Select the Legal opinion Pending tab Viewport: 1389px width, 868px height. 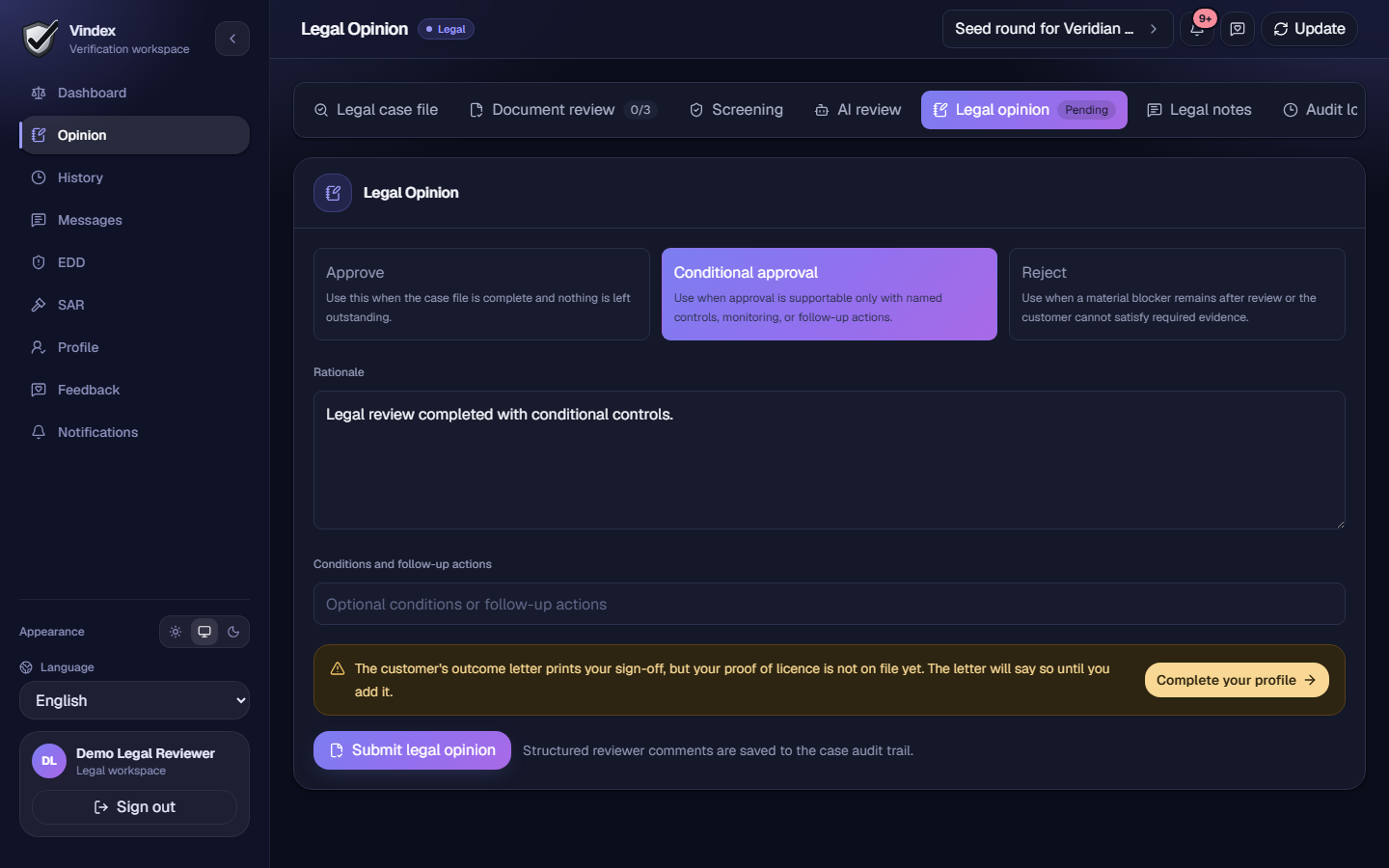pos(1024,110)
